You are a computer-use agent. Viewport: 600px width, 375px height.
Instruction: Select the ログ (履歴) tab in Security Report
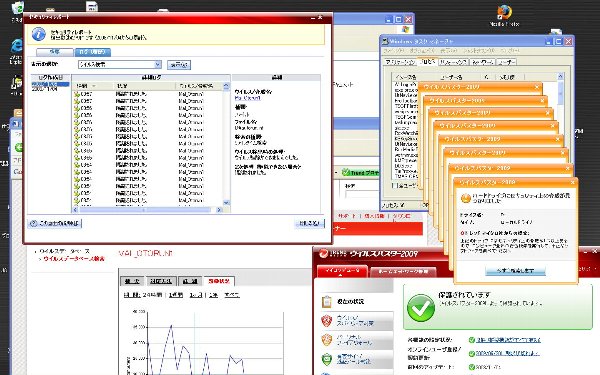tap(93, 52)
